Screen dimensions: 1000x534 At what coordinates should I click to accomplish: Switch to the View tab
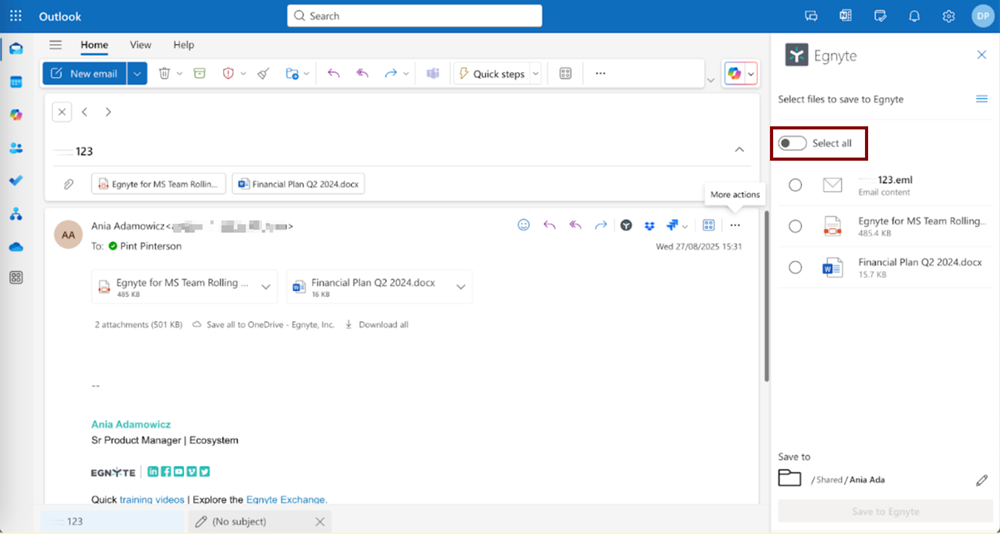pos(140,45)
